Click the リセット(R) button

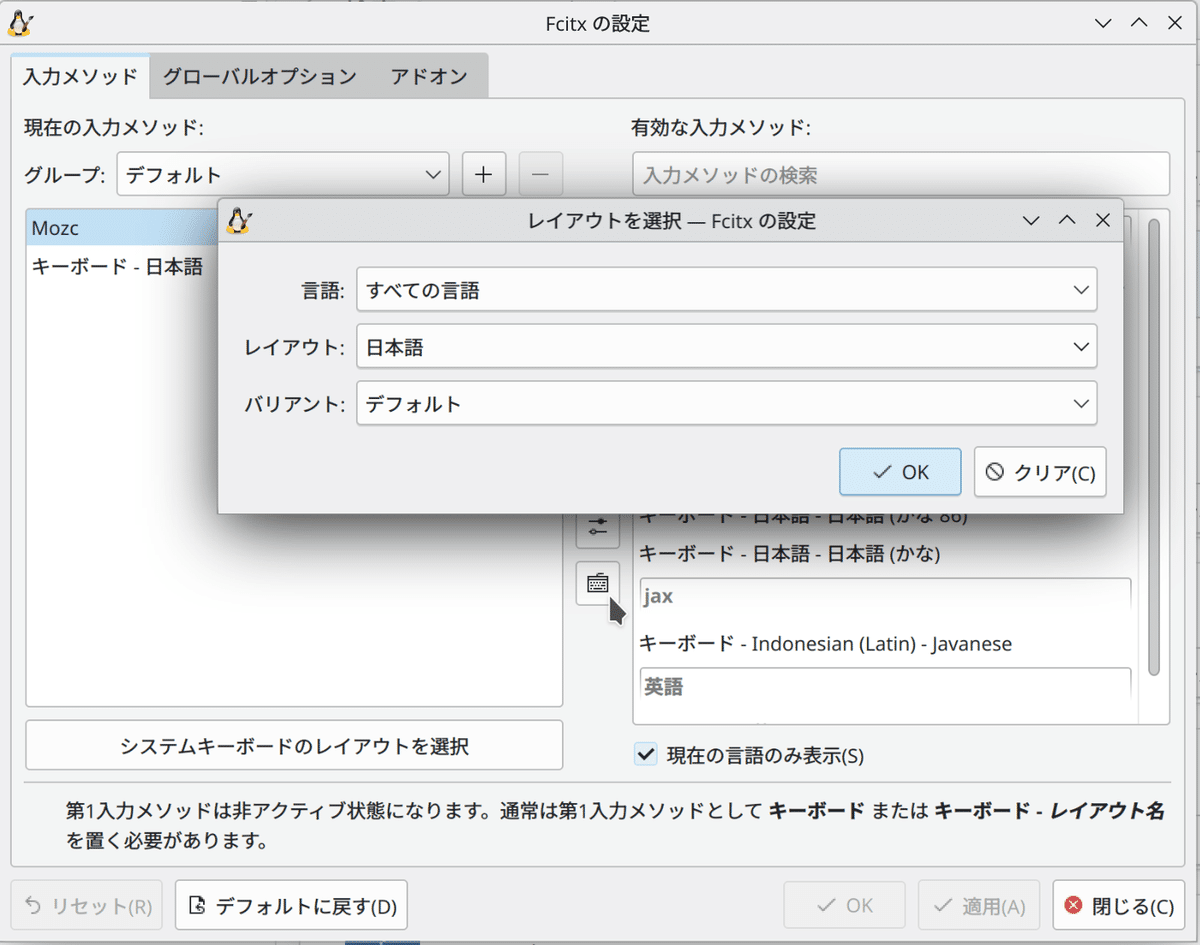(88, 906)
